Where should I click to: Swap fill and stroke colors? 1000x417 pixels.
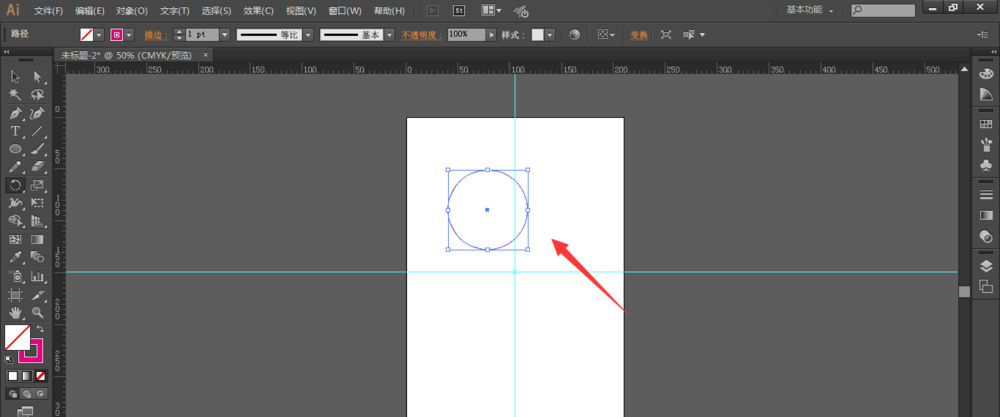click(x=40, y=329)
